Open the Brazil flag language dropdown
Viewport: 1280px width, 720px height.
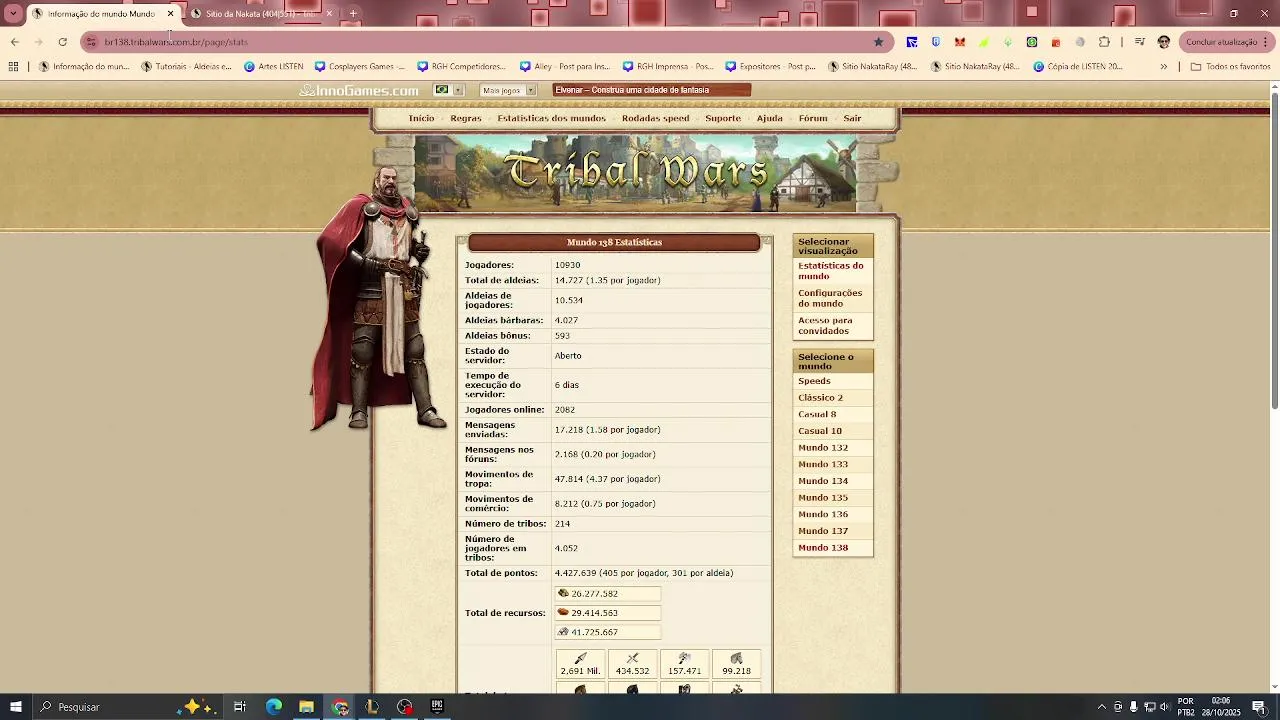click(x=449, y=90)
